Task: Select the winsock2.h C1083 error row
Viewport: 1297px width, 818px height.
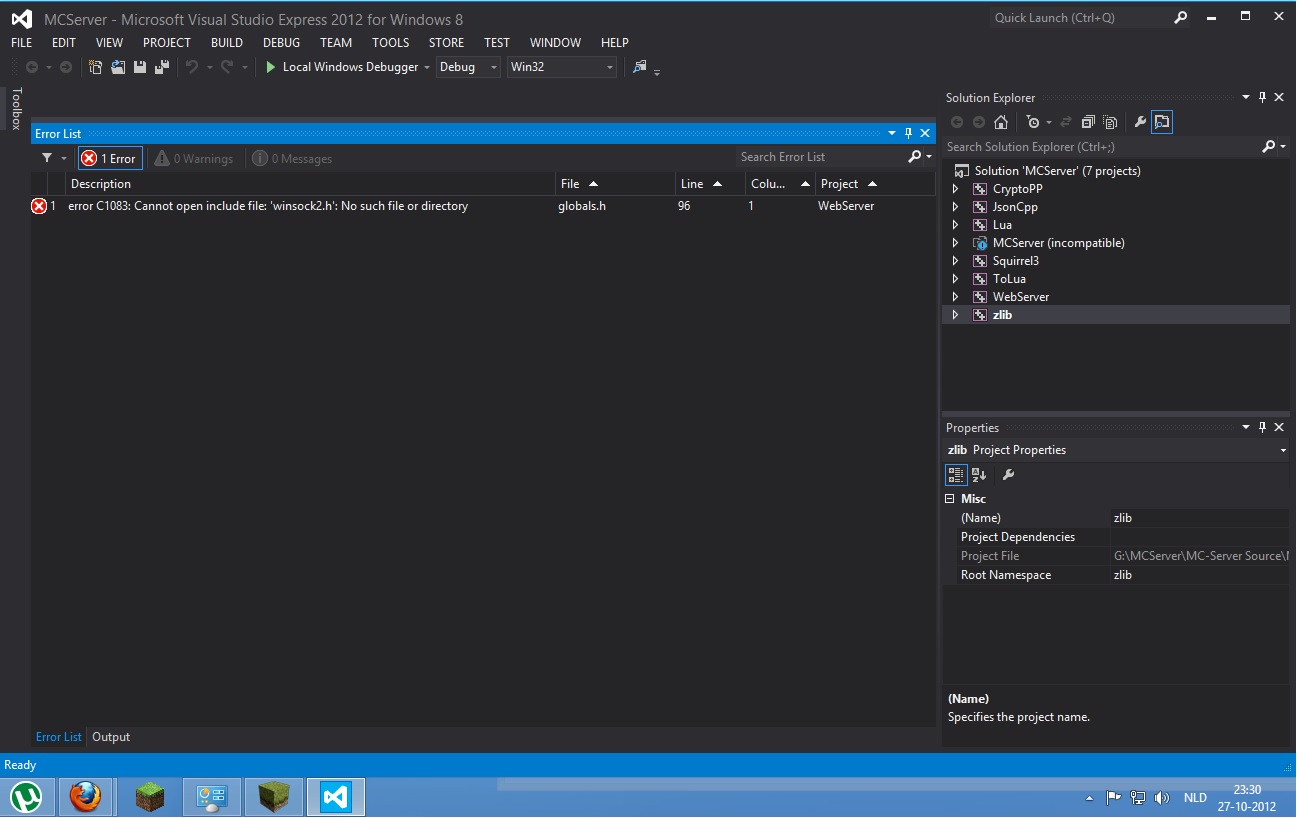Action: tap(268, 206)
